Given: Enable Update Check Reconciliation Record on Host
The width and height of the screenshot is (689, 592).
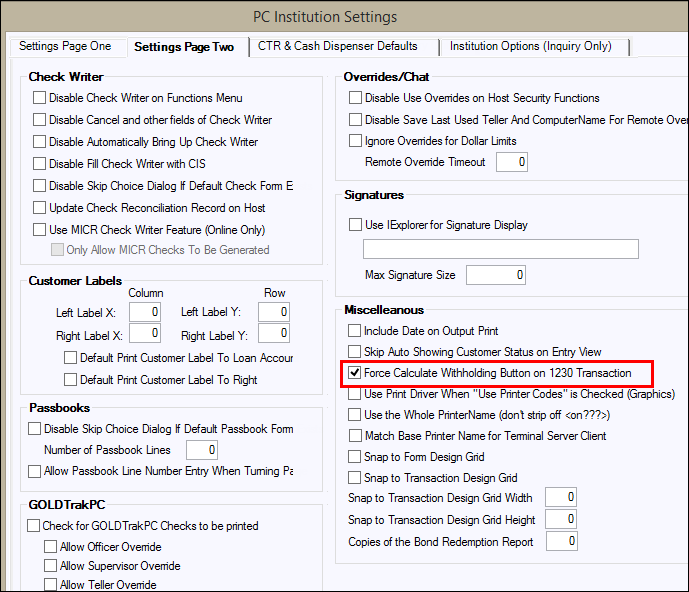Looking at the screenshot, I should click(40, 207).
